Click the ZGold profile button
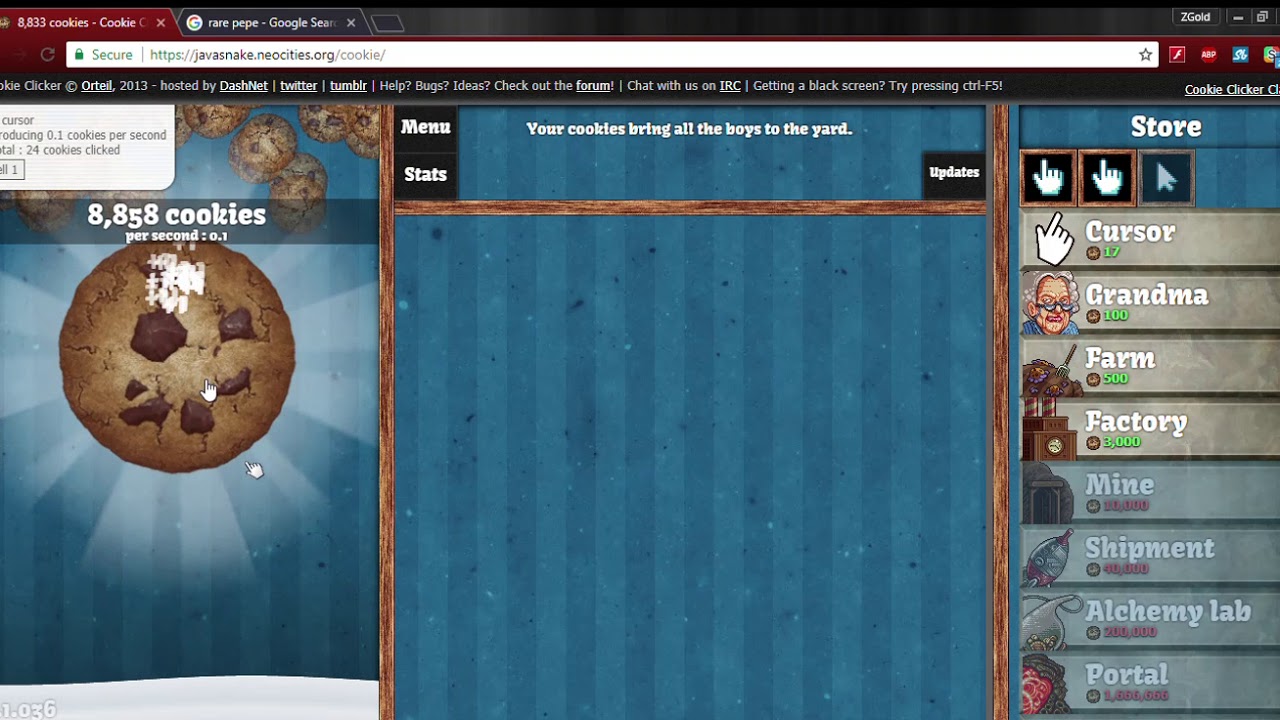This screenshot has height=720, width=1280. (1196, 17)
